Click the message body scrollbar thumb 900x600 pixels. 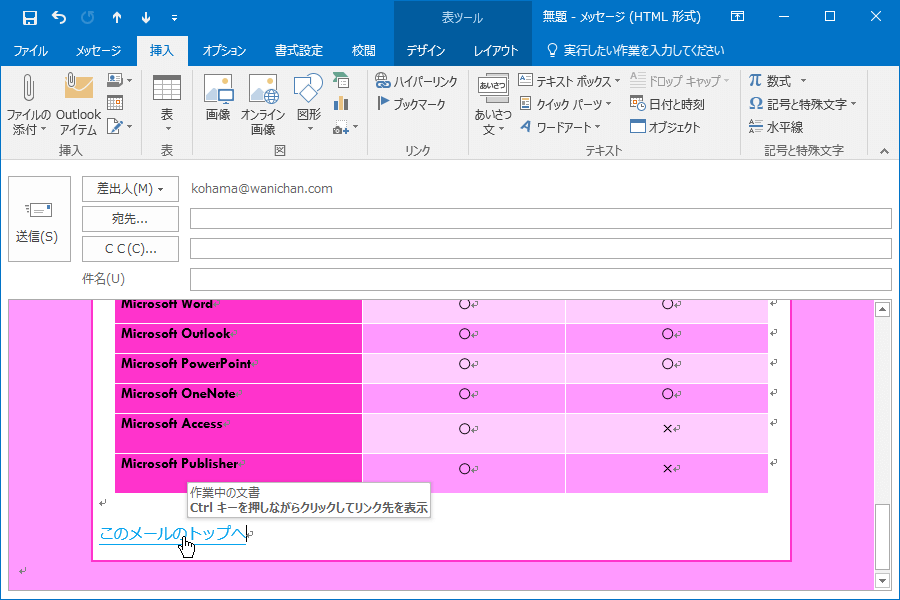(882, 536)
